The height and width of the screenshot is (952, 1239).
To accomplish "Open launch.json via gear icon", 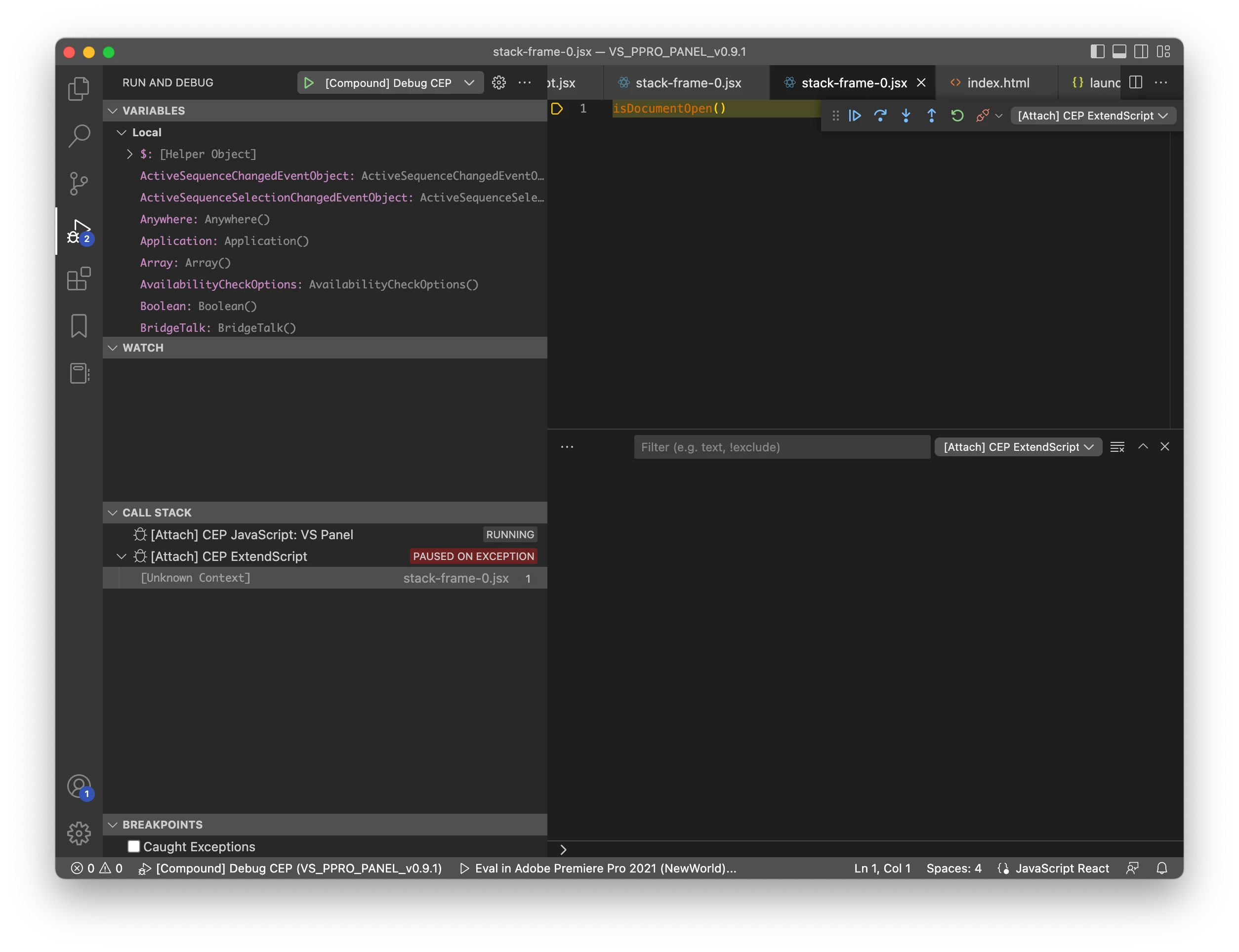I will point(499,83).
